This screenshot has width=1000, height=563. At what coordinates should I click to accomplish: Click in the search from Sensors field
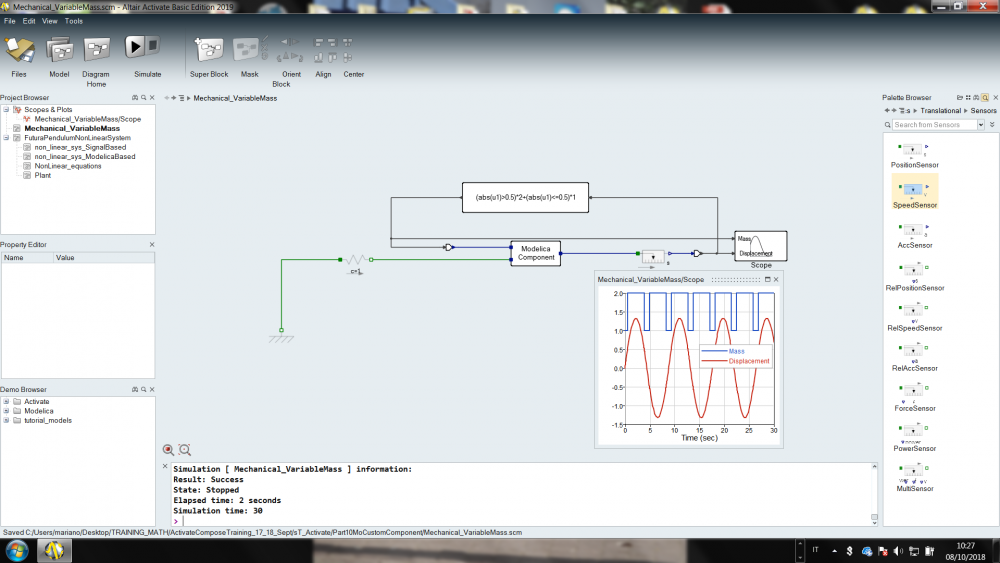tap(934, 125)
